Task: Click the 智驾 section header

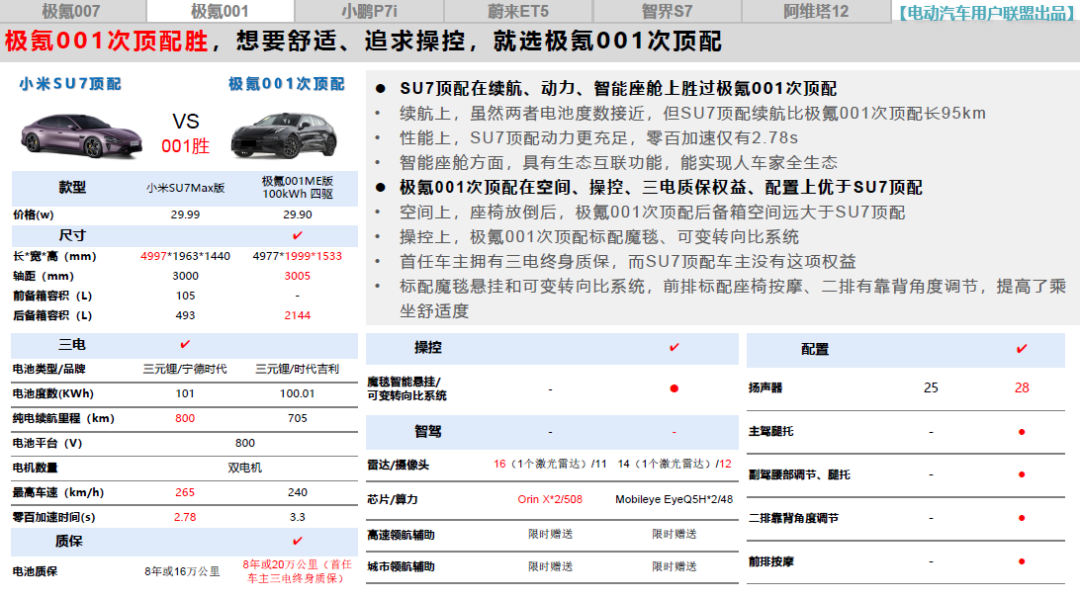Action: (x=428, y=432)
